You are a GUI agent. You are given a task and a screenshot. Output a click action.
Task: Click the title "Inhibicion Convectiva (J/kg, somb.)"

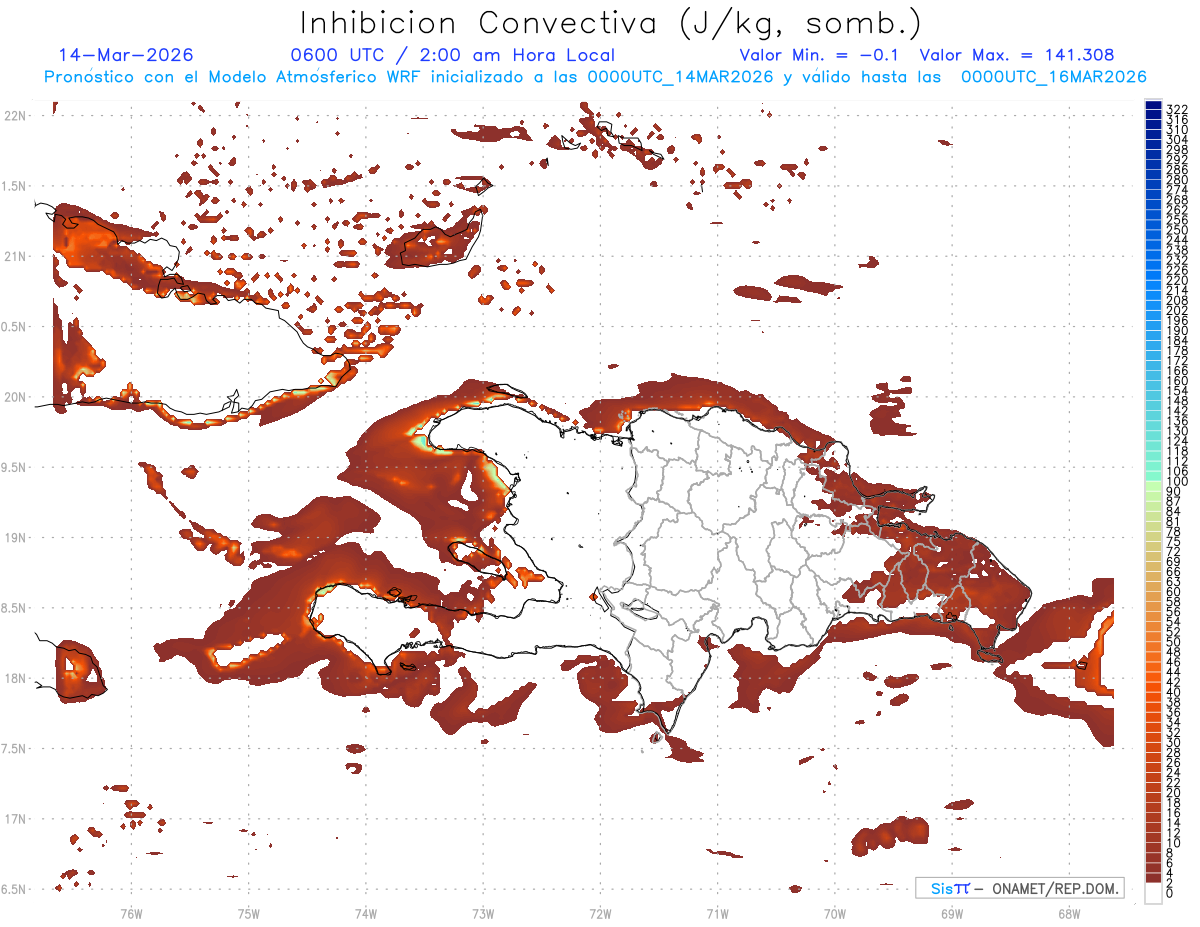pyautogui.click(x=611, y=23)
